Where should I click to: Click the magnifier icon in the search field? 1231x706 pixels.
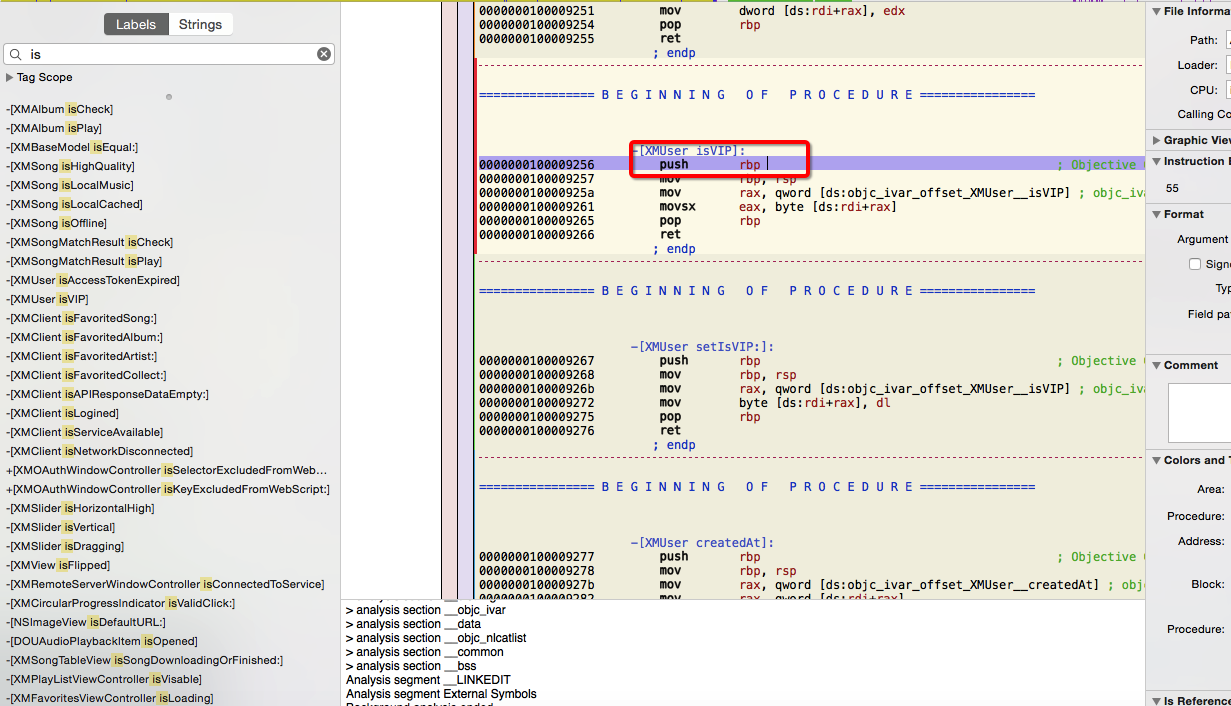(16, 54)
